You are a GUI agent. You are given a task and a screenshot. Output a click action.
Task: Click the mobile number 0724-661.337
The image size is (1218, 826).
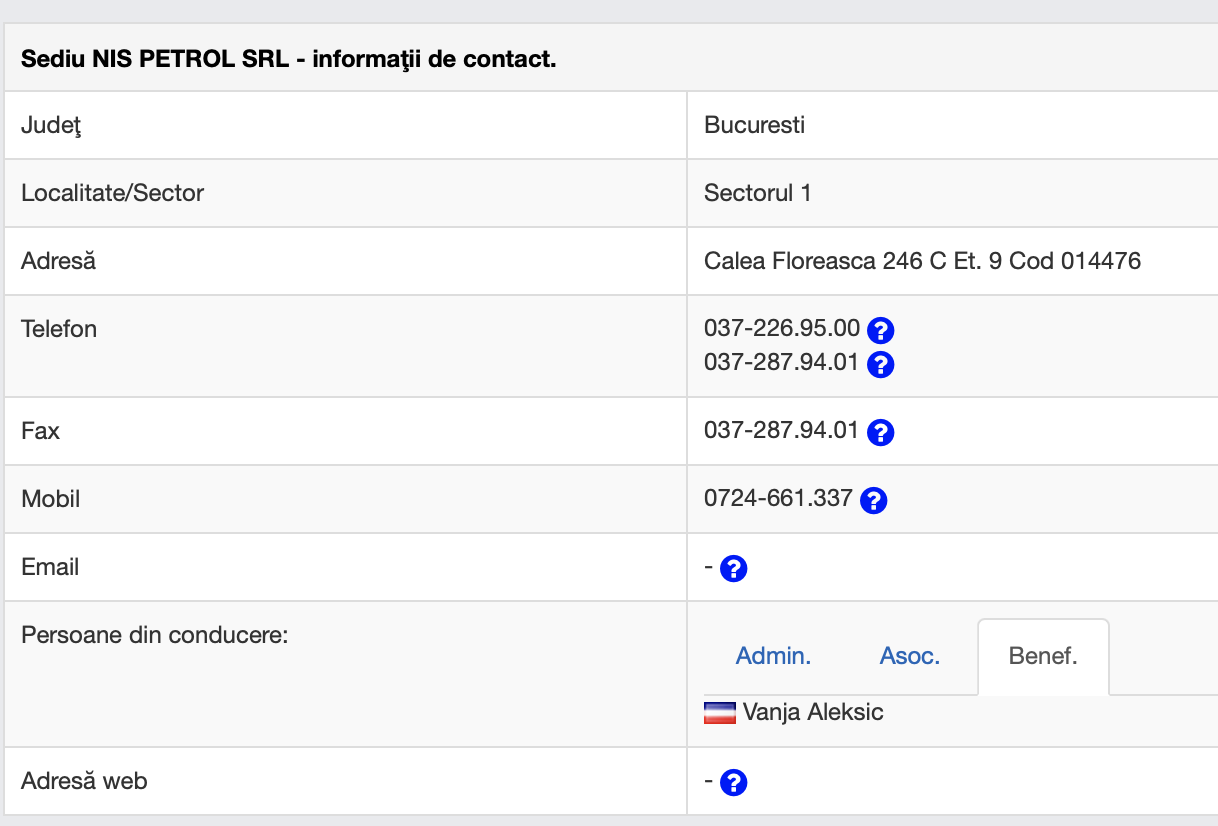pyautogui.click(x=778, y=498)
